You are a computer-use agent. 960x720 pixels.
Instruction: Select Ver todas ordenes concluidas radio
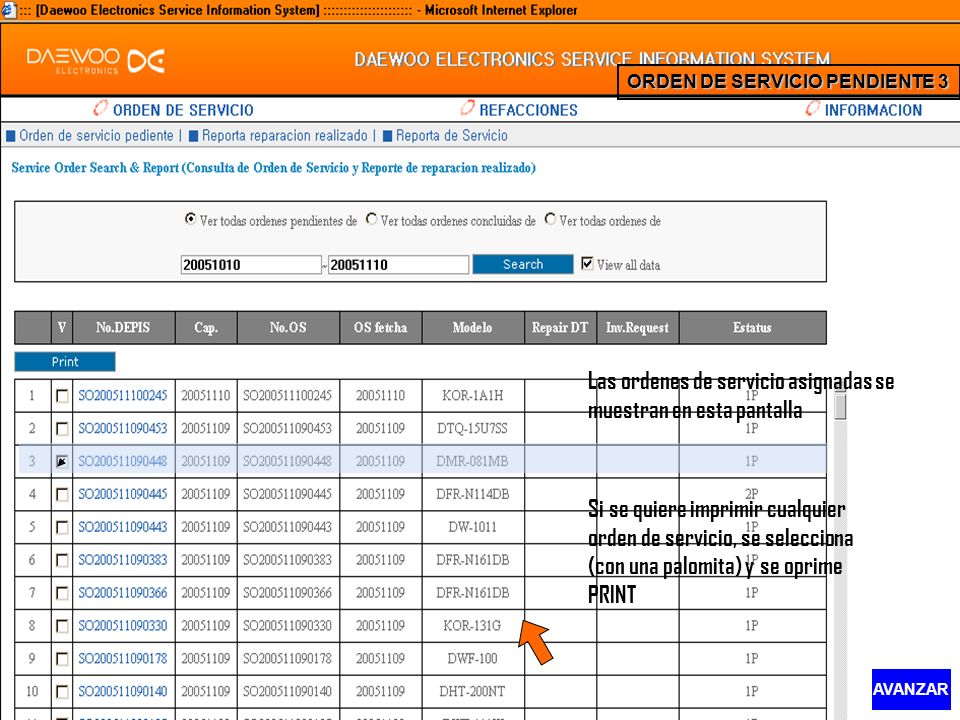371,219
